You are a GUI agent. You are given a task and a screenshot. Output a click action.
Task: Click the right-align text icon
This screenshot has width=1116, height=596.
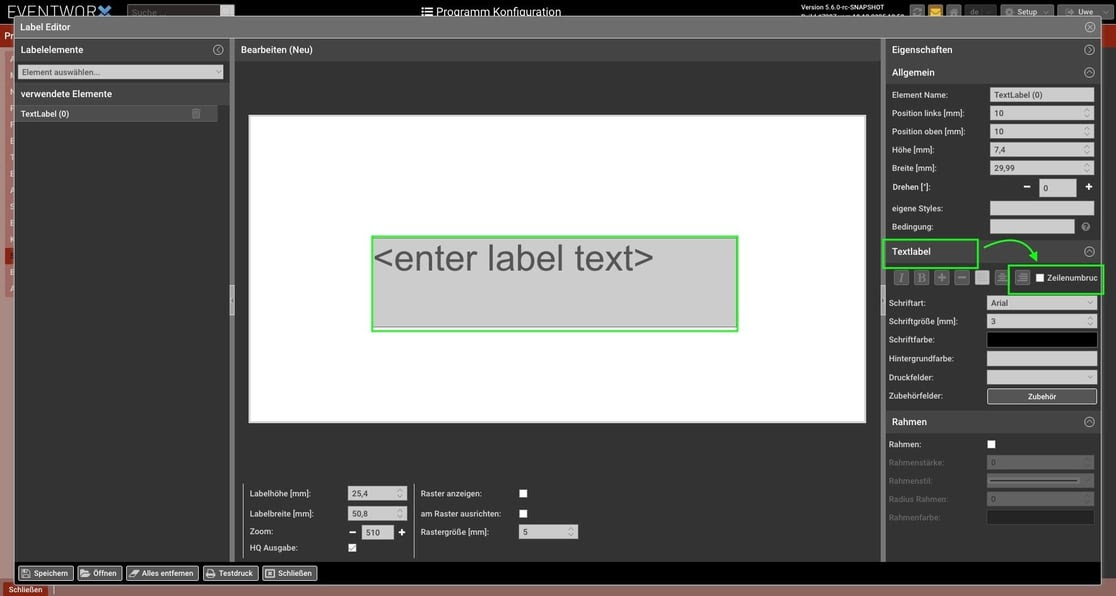1022,278
